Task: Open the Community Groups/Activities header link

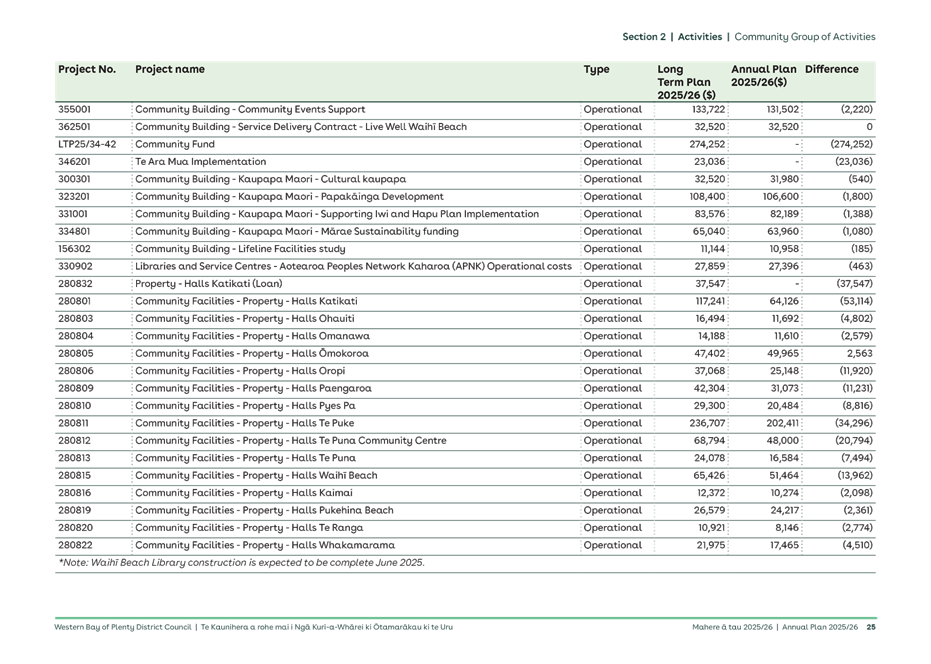Action: point(805,36)
